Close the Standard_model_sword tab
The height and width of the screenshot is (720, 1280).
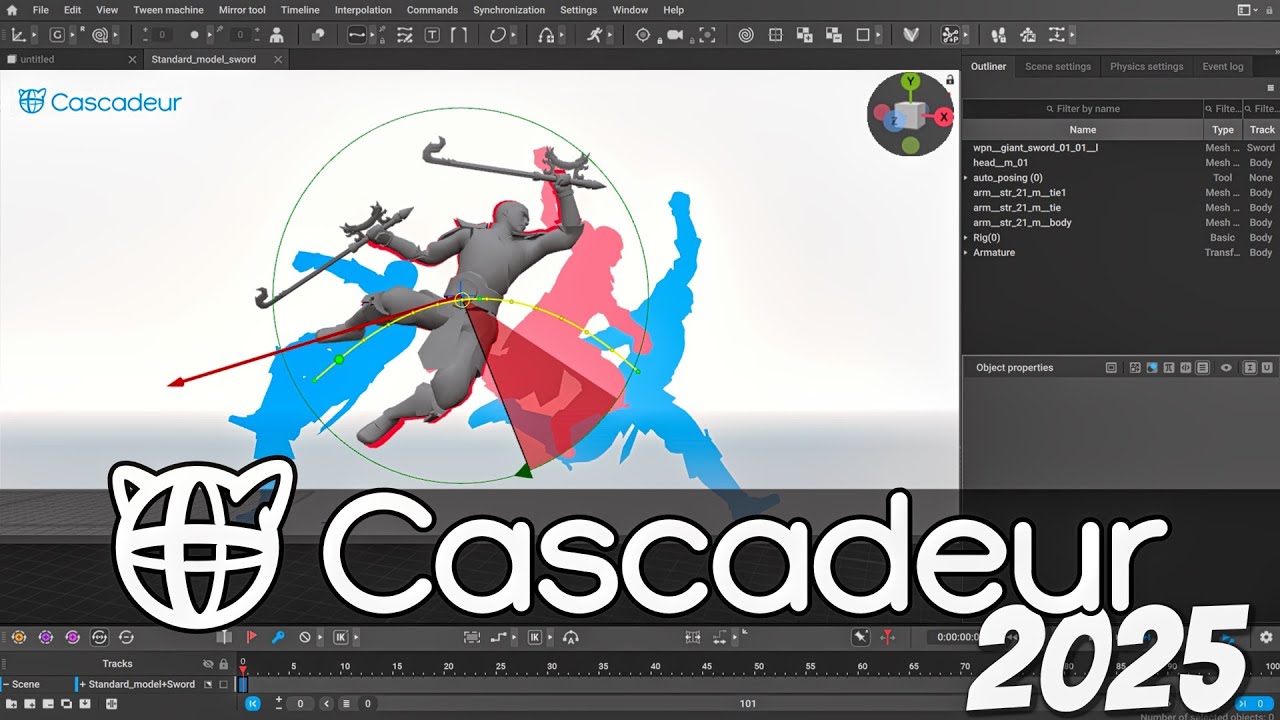278,59
